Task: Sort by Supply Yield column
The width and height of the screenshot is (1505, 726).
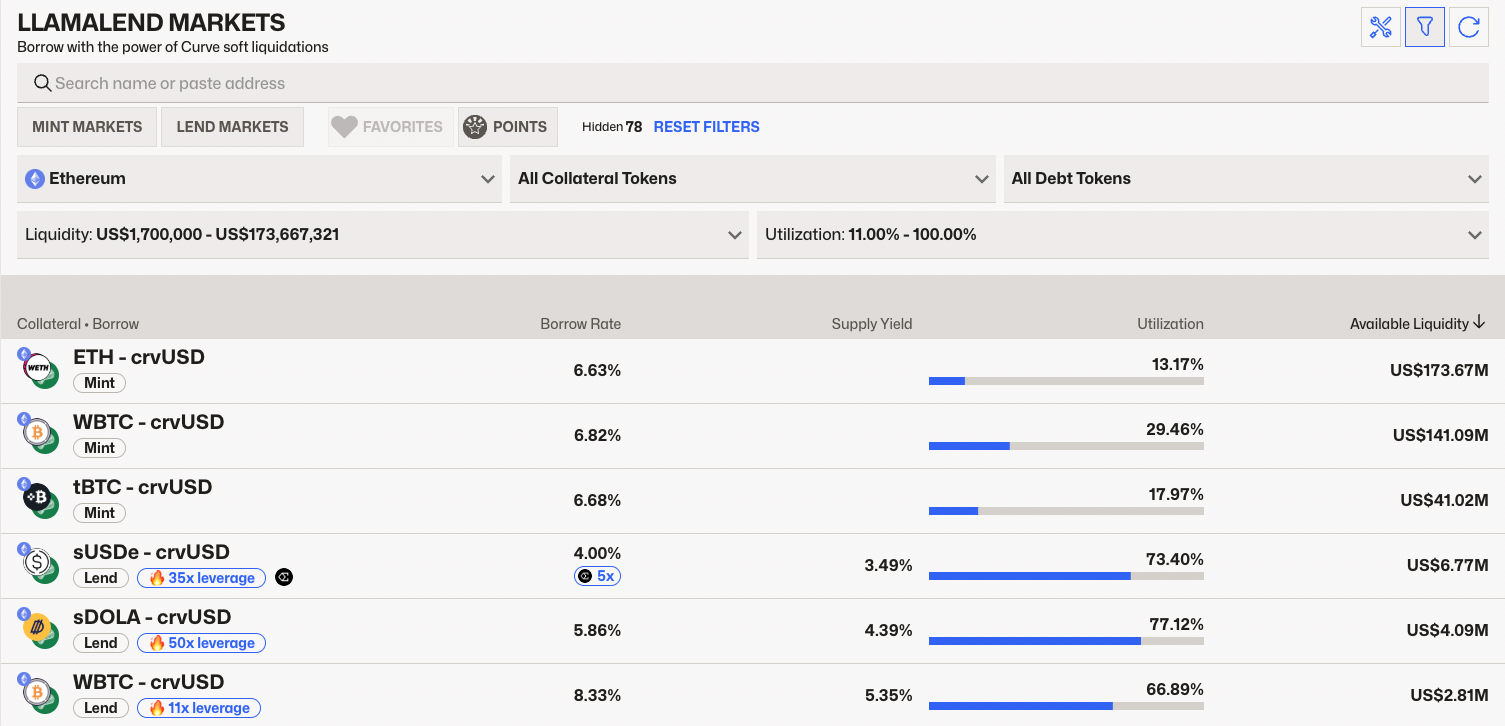Action: (x=872, y=324)
